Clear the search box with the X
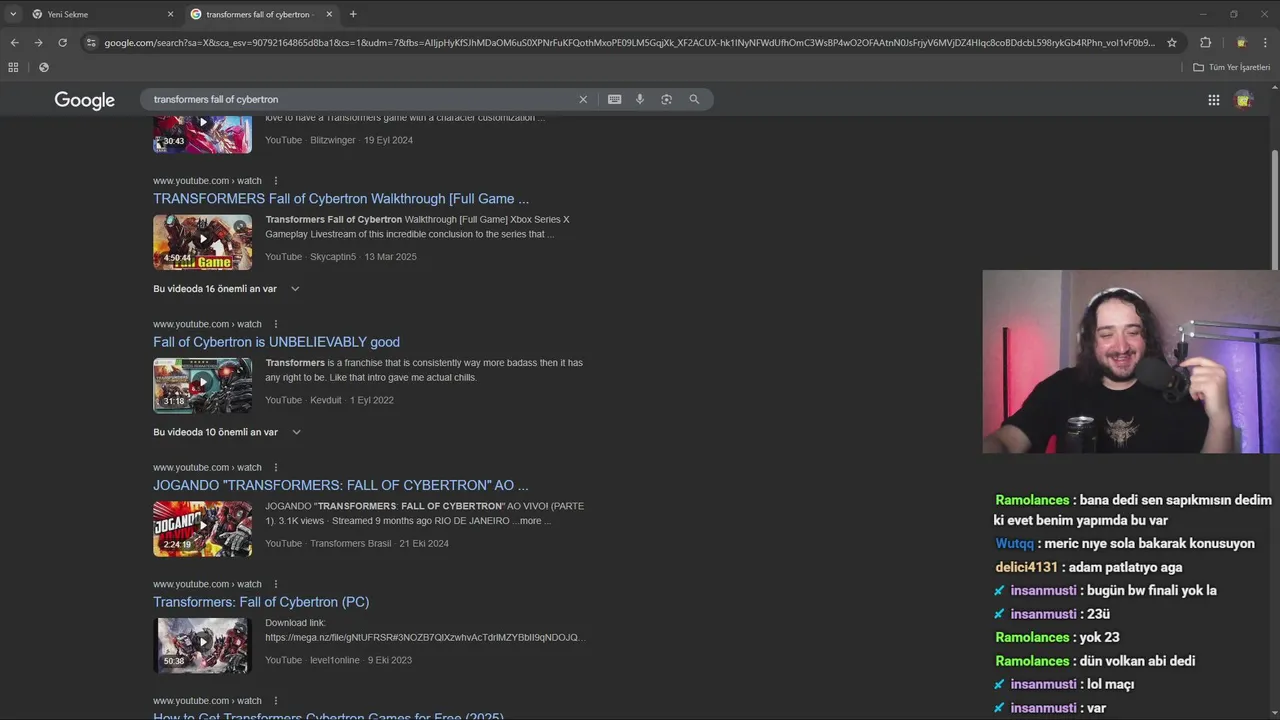The height and width of the screenshot is (720, 1280). coord(583,99)
